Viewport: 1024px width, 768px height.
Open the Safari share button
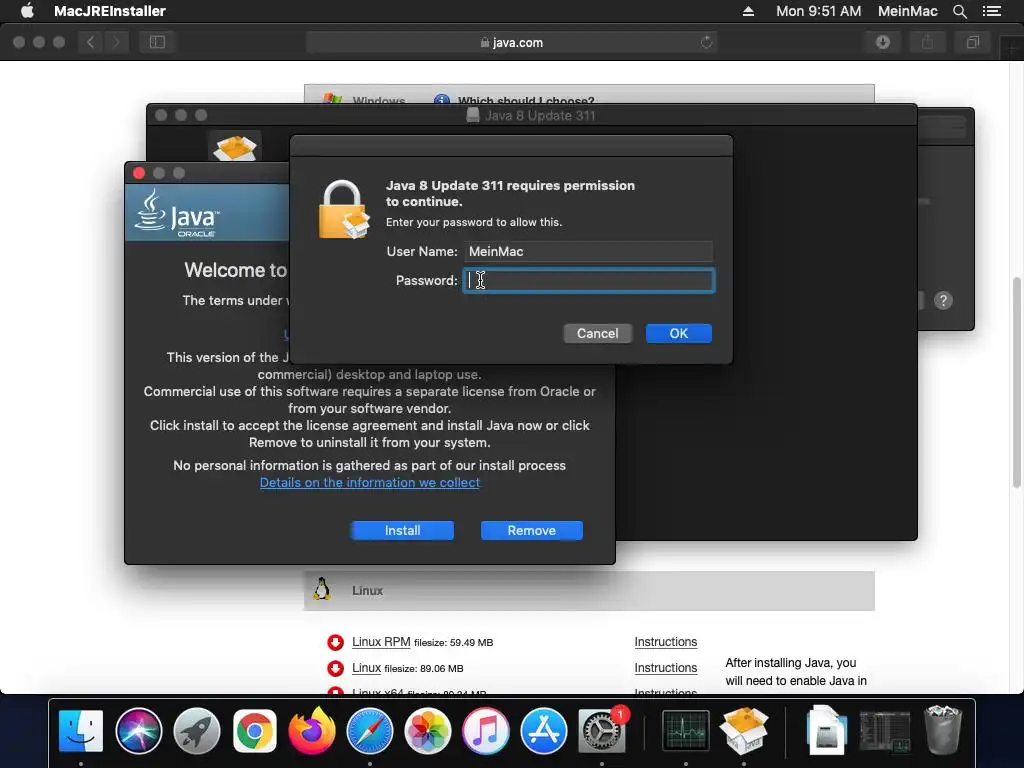coord(927,42)
